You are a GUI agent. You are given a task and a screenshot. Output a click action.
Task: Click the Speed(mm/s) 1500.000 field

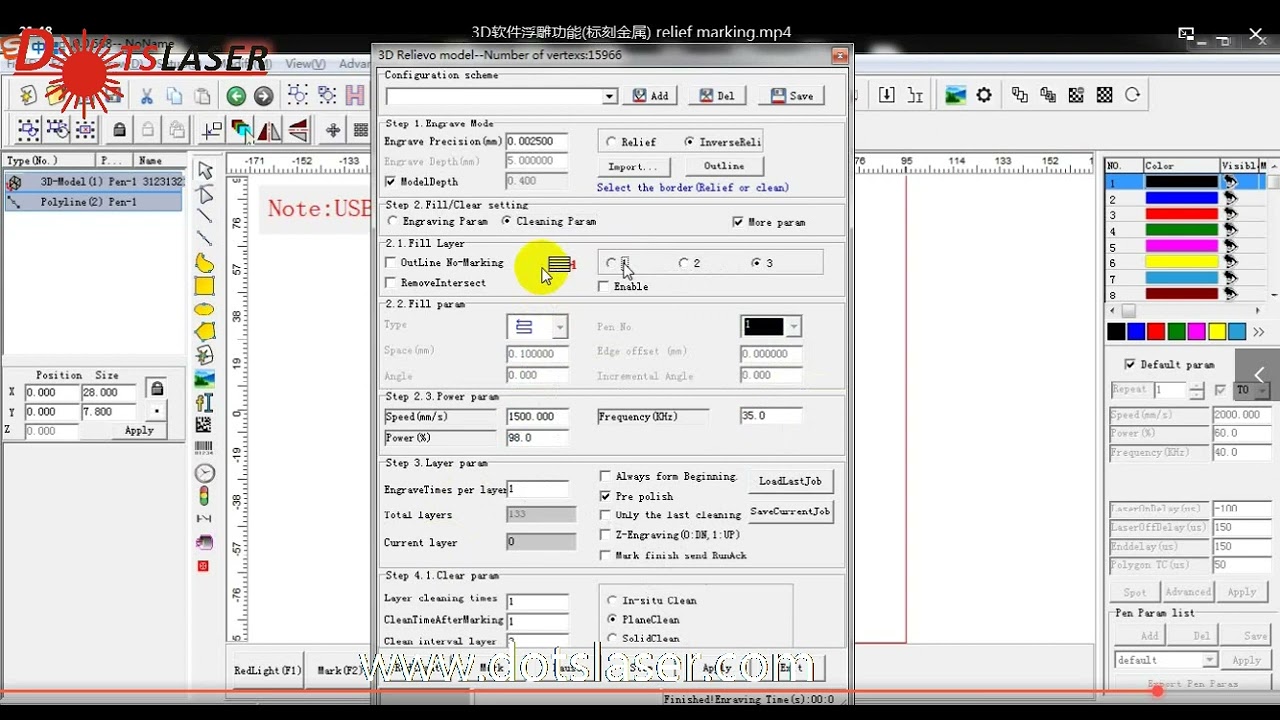pyautogui.click(x=537, y=416)
